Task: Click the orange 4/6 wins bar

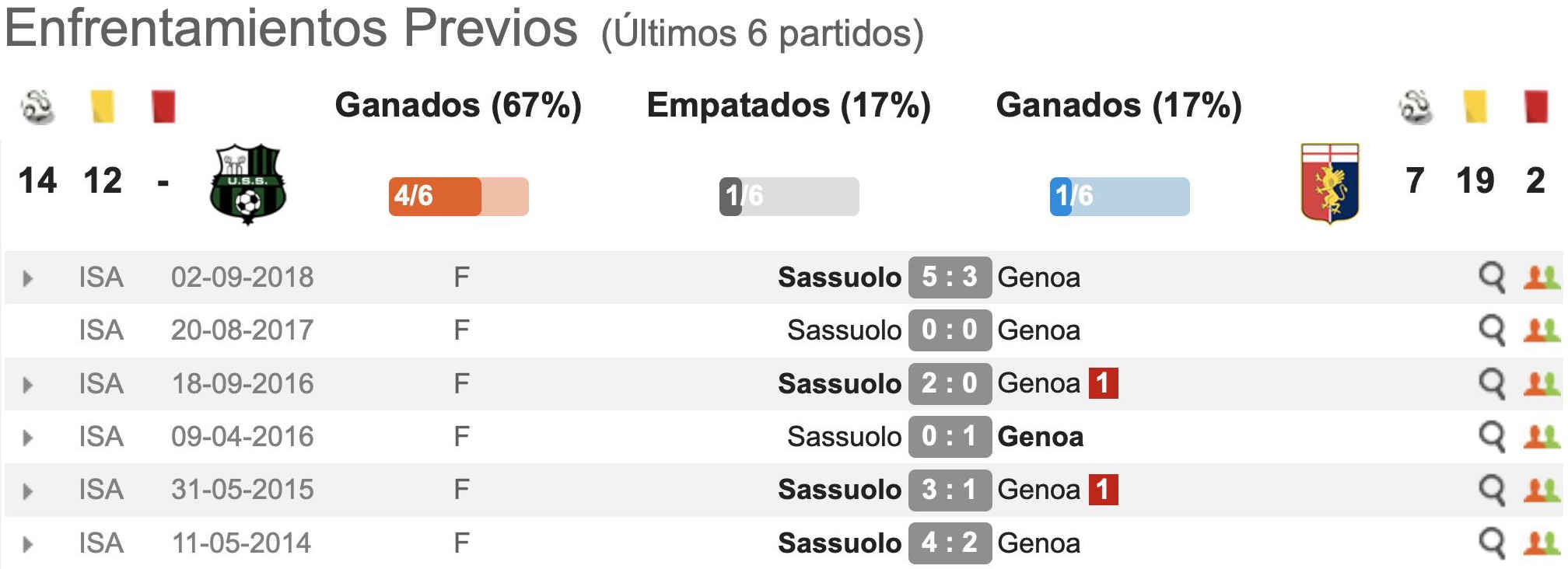Action: tap(459, 196)
